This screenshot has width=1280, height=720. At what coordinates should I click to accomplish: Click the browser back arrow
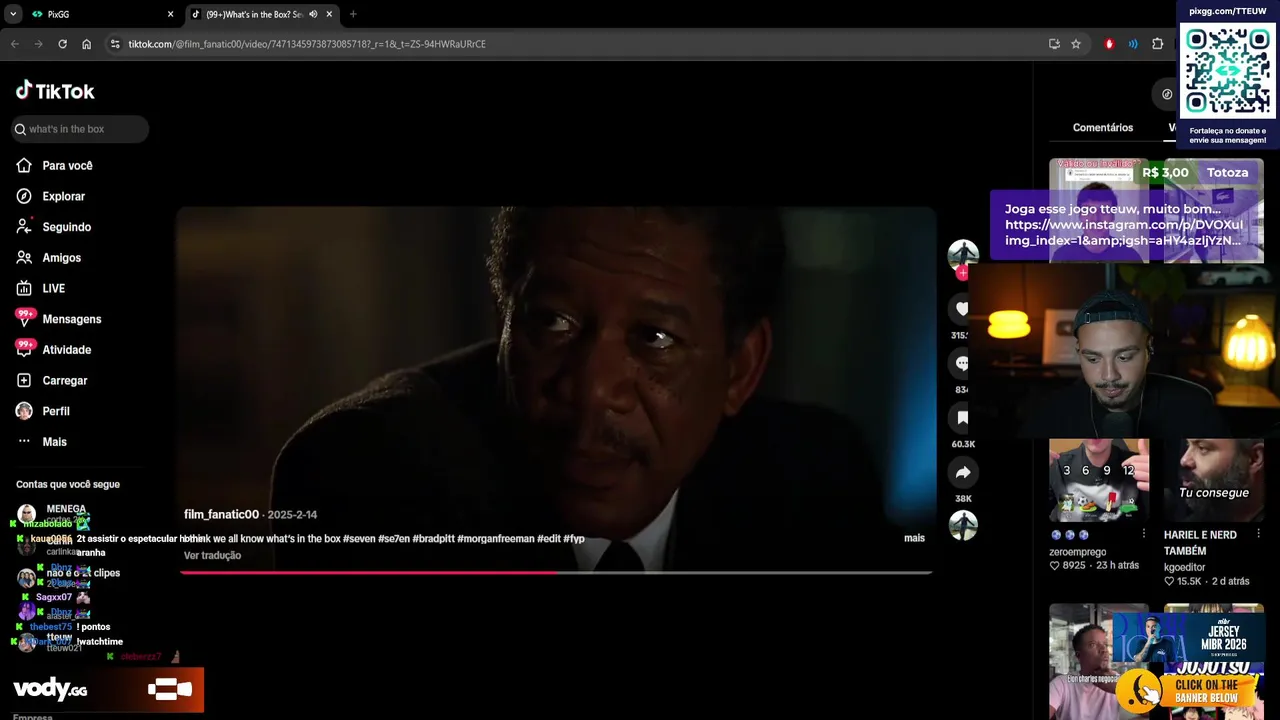pyautogui.click(x=14, y=44)
